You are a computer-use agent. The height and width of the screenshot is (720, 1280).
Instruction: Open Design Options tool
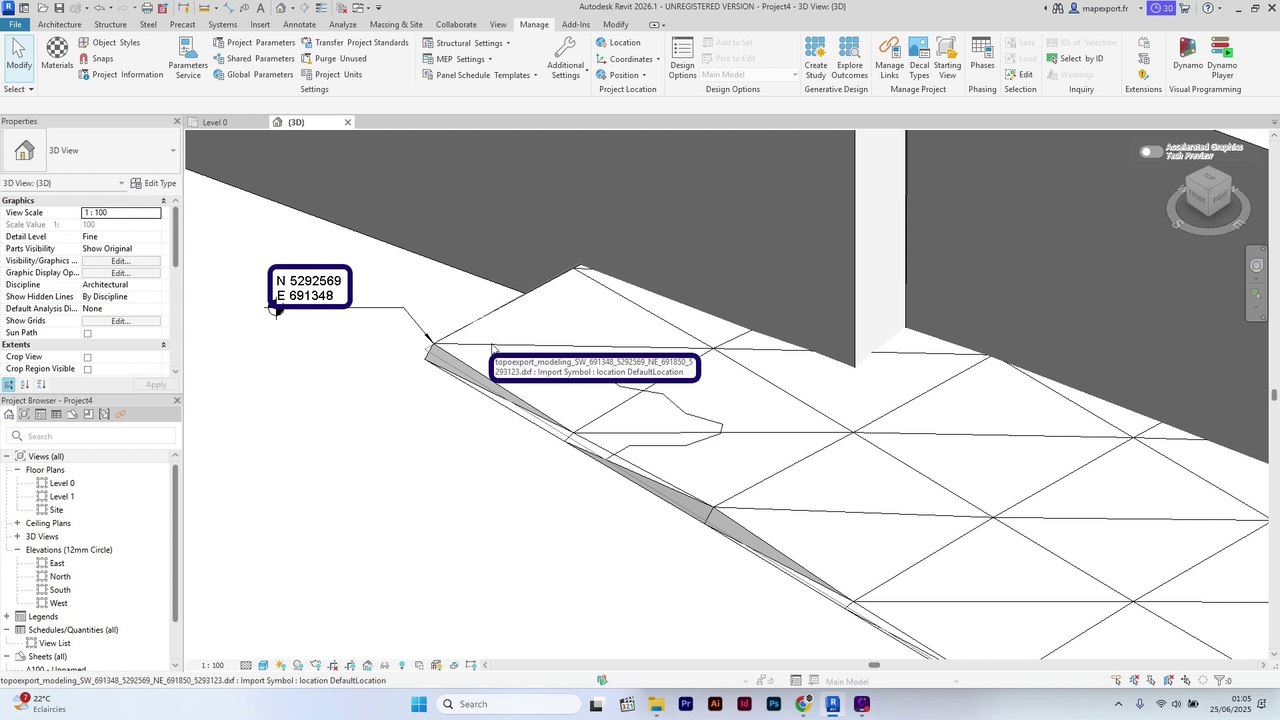click(682, 58)
